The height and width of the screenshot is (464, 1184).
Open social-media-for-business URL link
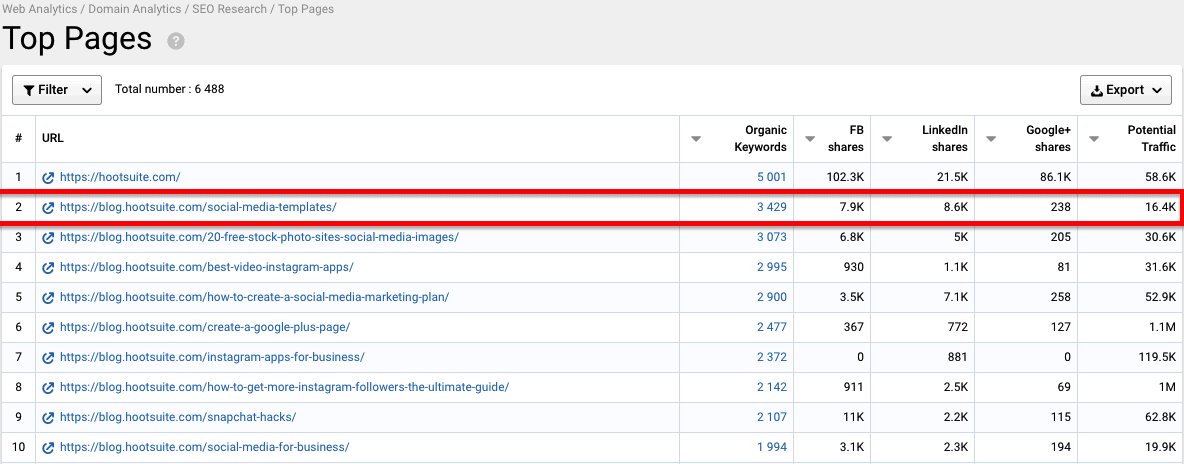pos(204,447)
